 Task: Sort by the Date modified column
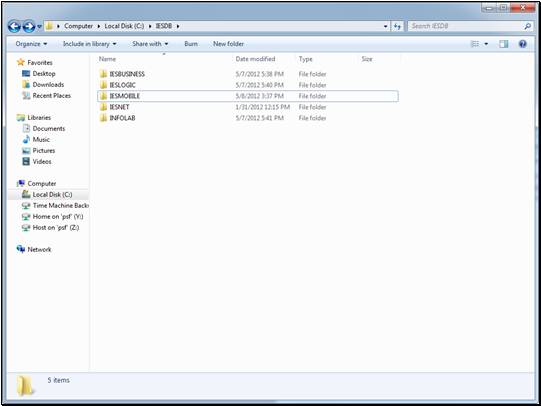coord(255,59)
